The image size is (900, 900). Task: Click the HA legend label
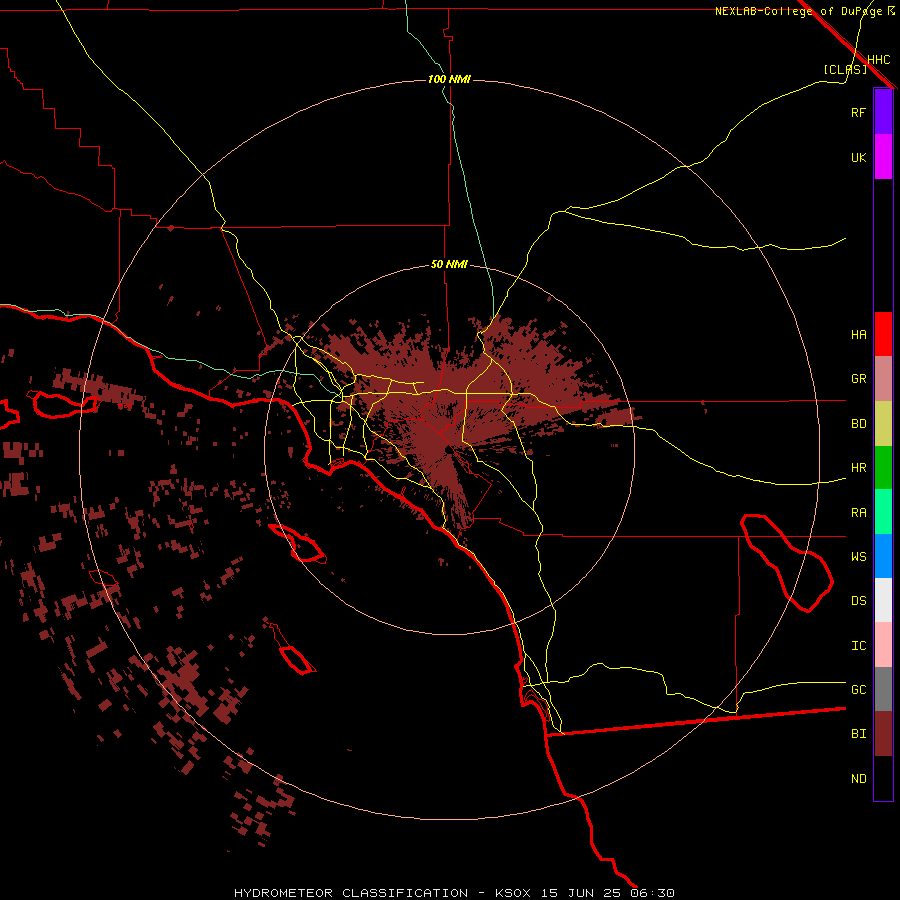(x=858, y=334)
